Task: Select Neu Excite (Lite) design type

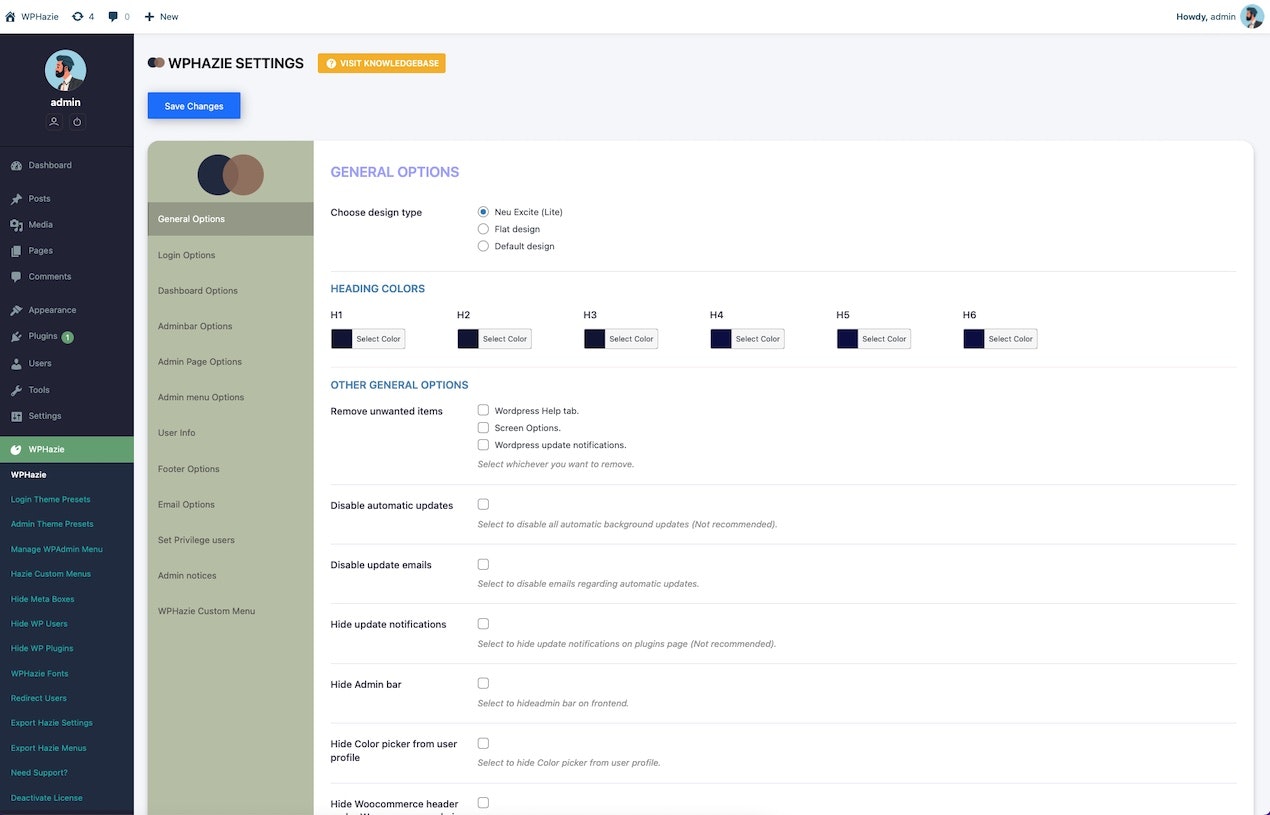Action: [483, 212]
